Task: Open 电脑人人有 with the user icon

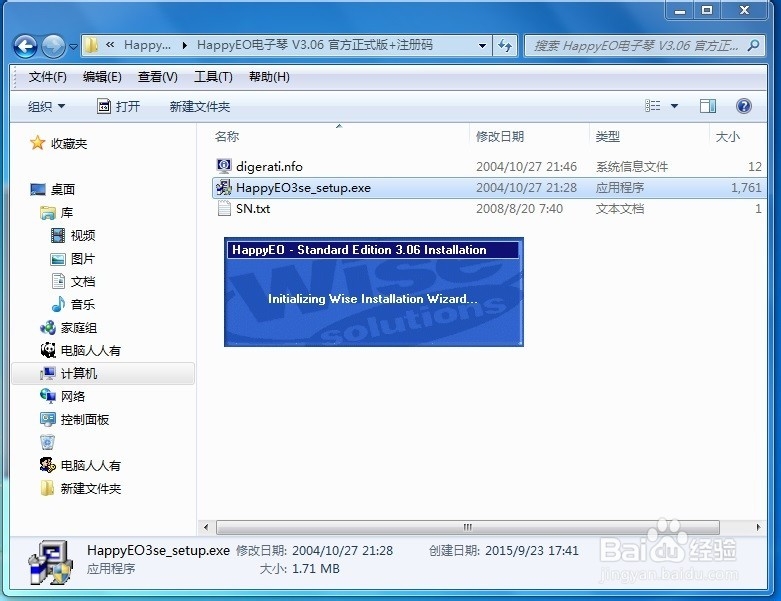Action: pos(91,466)
